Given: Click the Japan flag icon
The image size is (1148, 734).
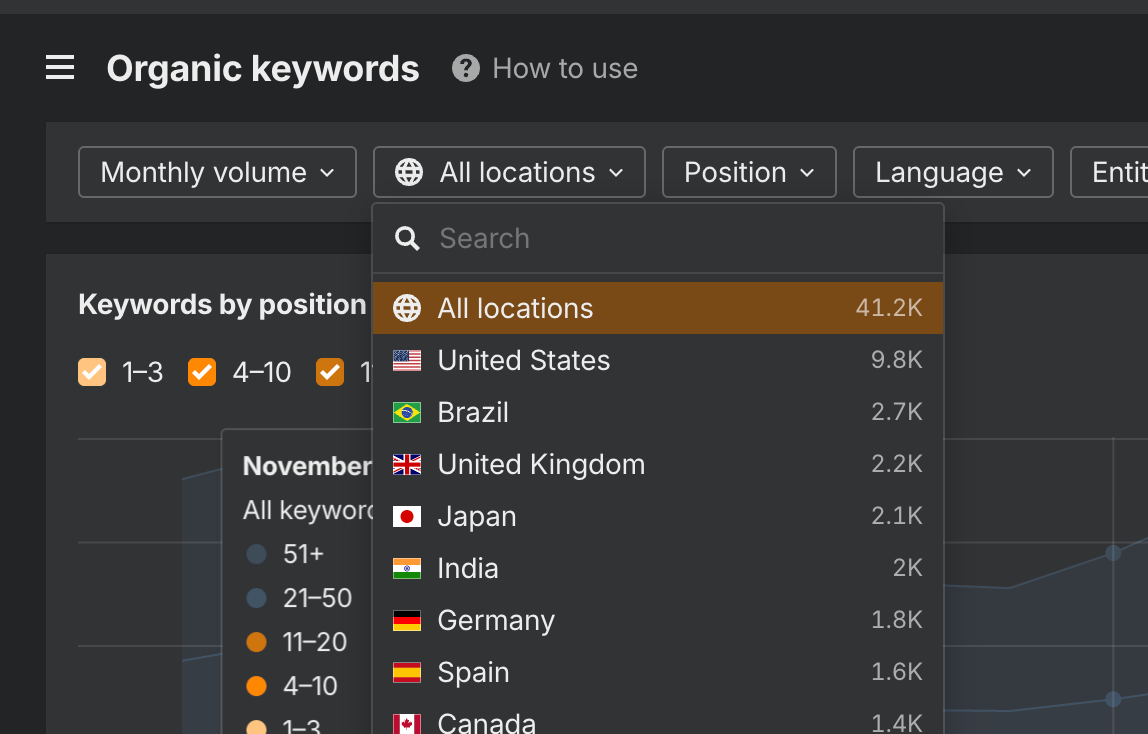Looking at the screenshot, I should pos(407,517).
